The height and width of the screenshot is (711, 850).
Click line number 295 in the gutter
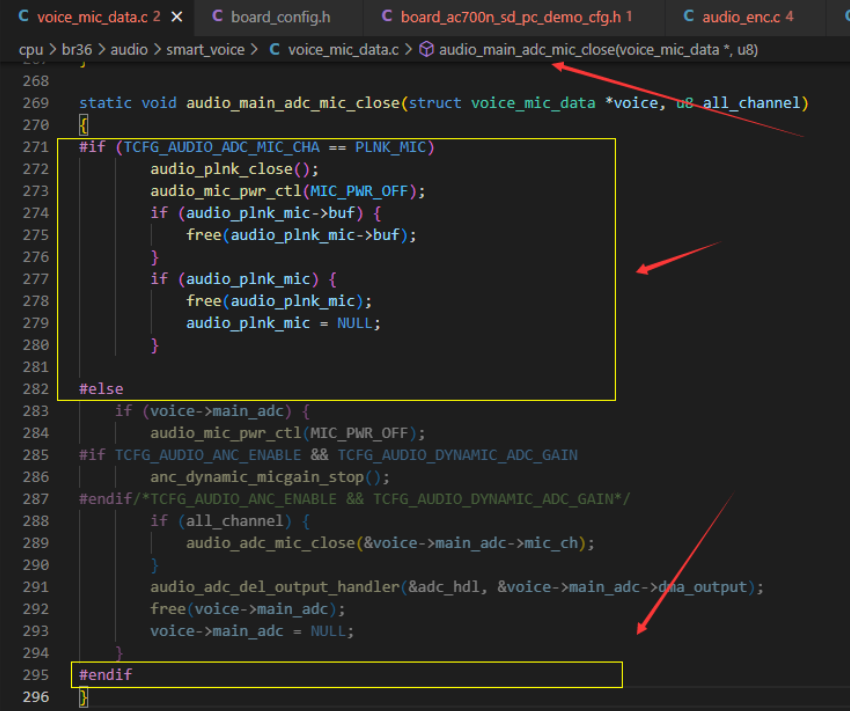pyautogui.click(x=36, y=675)
